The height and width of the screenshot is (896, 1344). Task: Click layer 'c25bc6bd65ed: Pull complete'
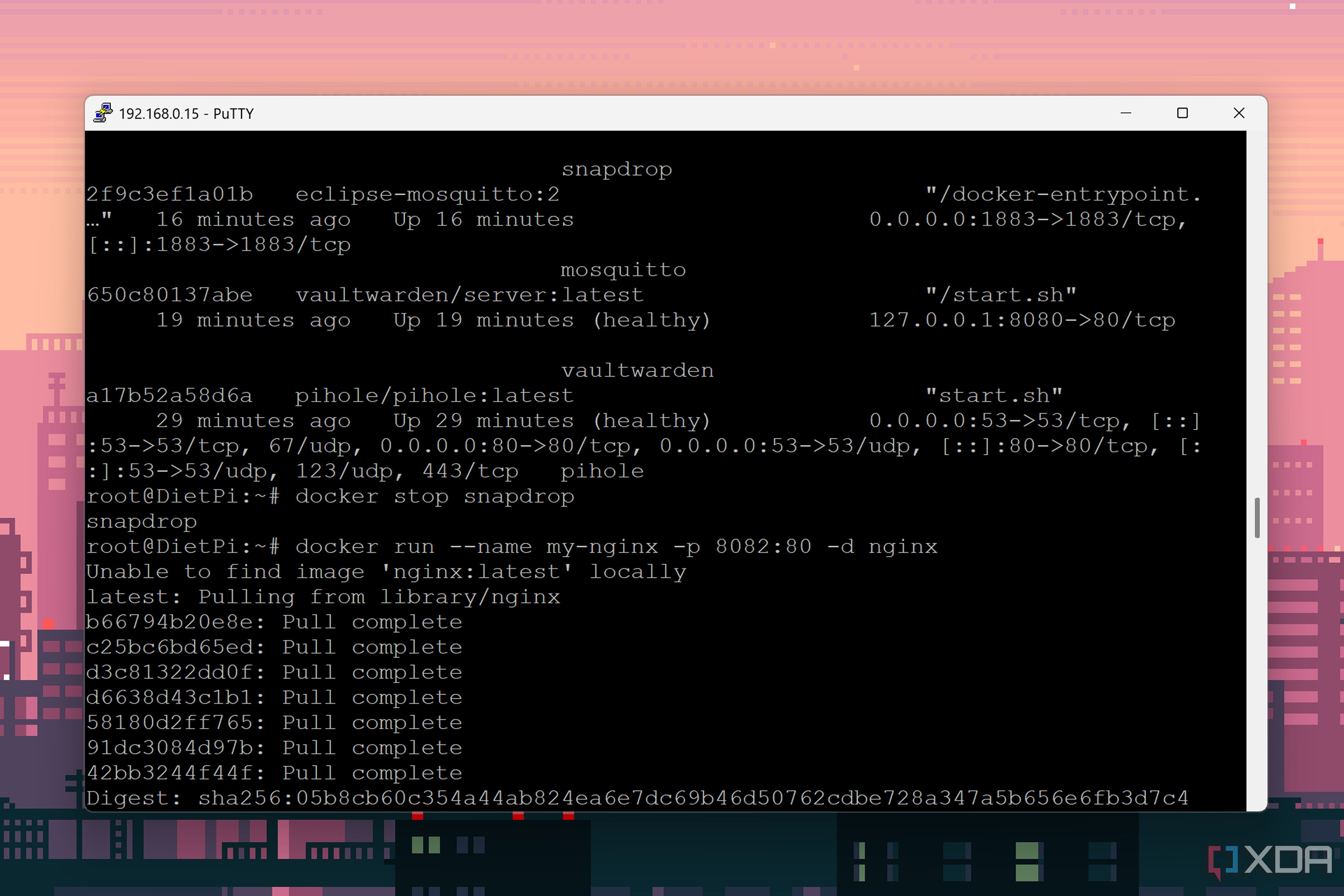pos(274,647)
